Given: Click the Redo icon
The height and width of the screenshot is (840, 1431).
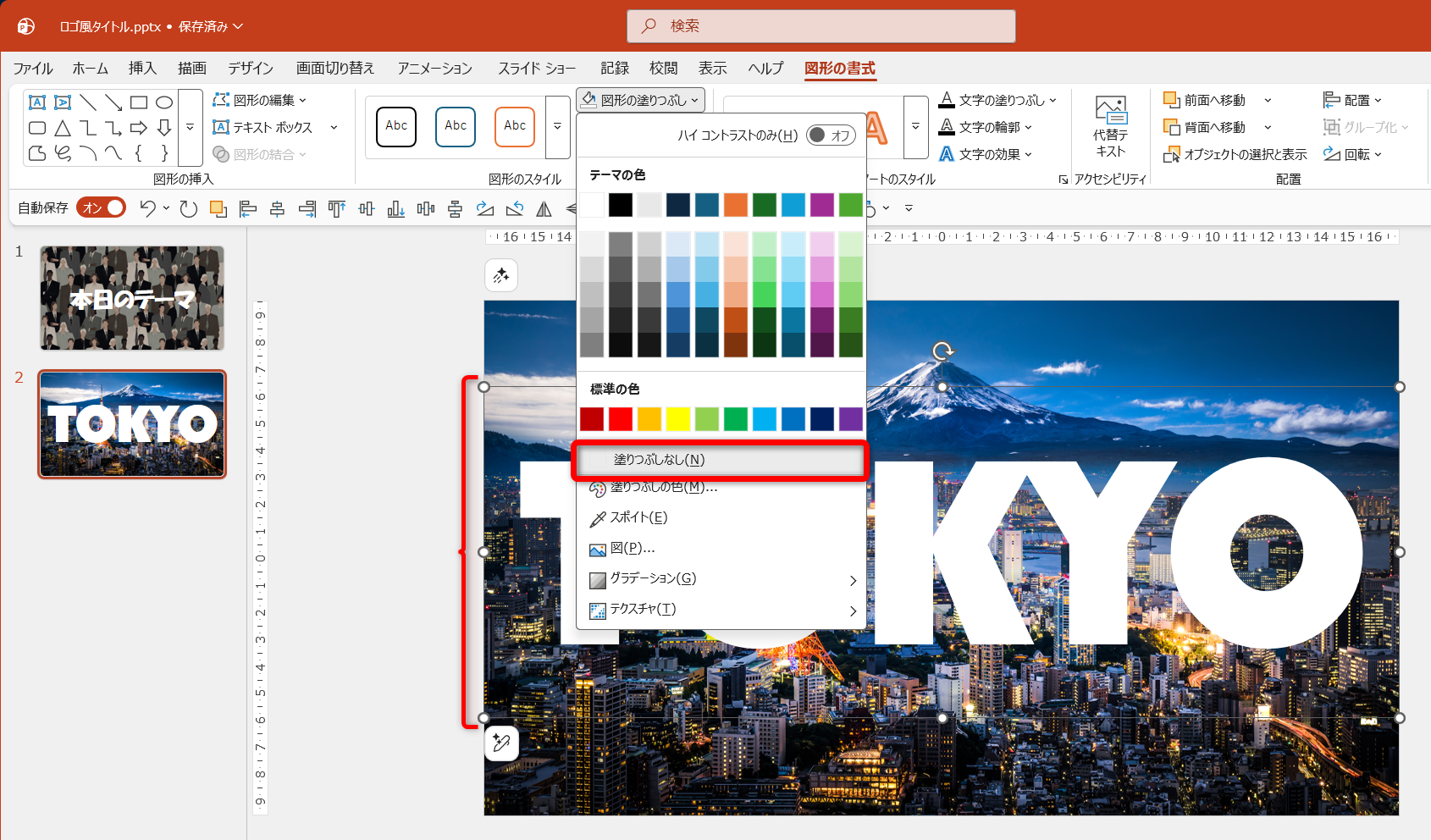Looking at the screenshot, I should pyautogui.click(x=189, y=208).
